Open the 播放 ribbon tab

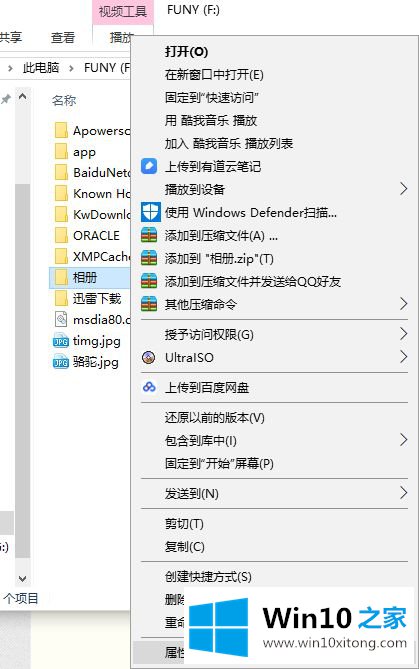120,38
